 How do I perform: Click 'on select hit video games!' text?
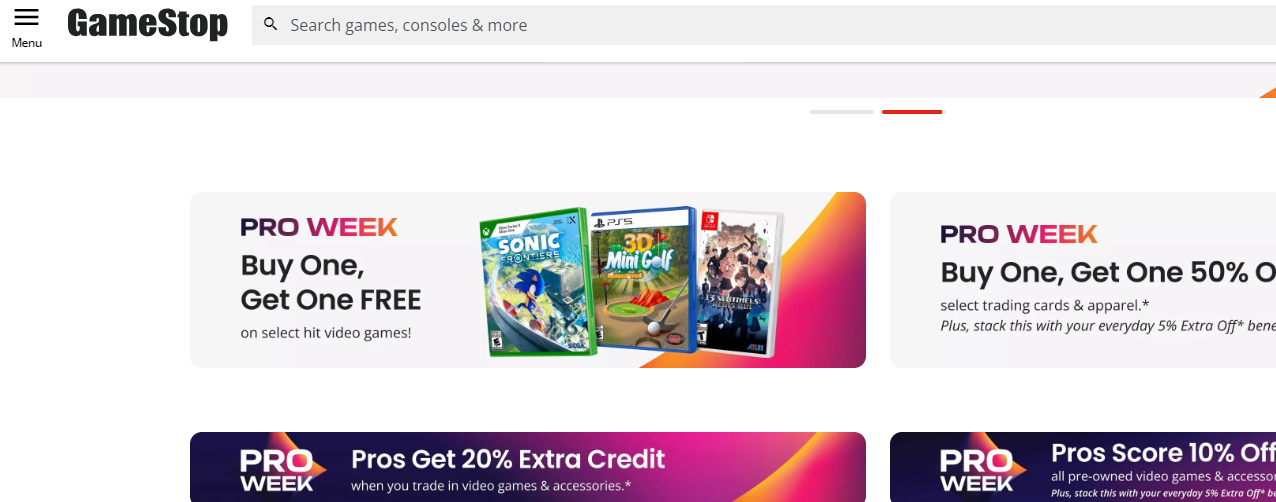[x=326, y=333]
